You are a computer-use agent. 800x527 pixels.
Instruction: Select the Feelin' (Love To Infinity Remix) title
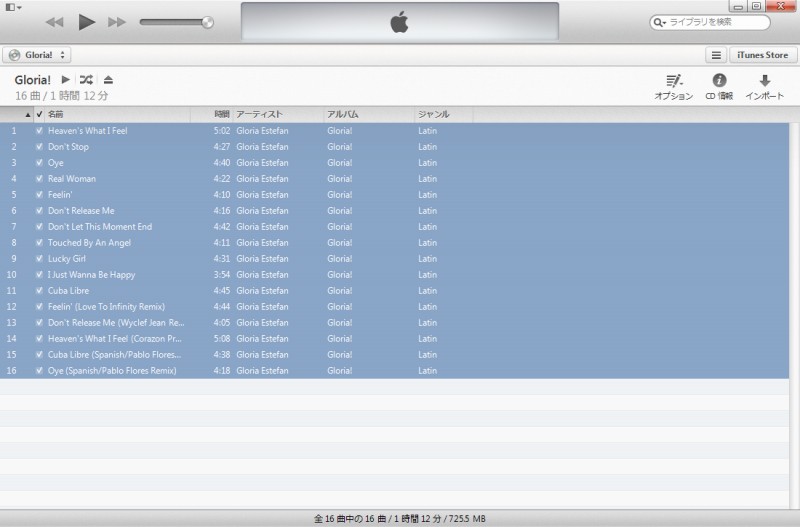coord(106,307)
